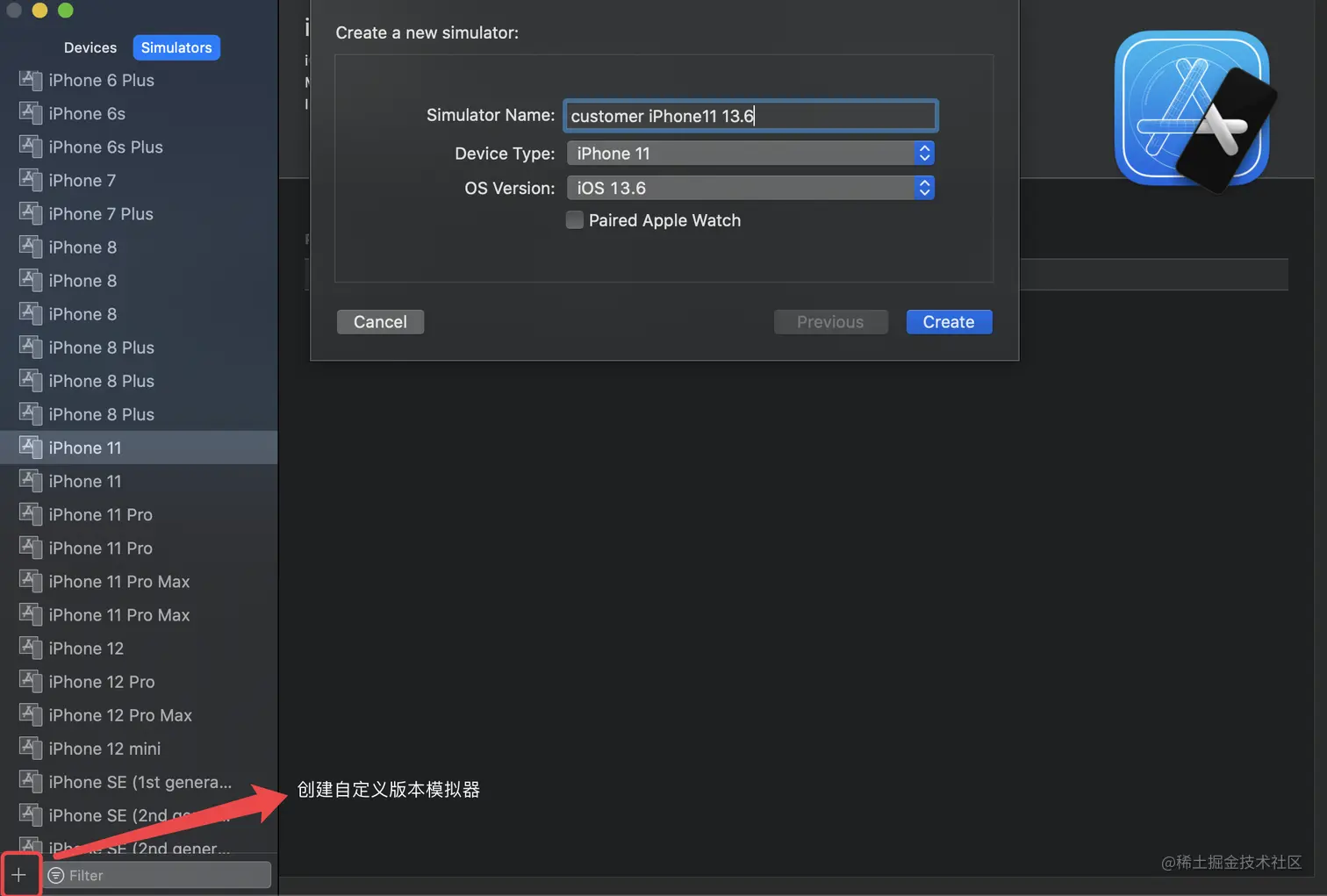Click the Create button
Image resolution: width=1327 pixels, height=896 pixels.
pos(949,322)
